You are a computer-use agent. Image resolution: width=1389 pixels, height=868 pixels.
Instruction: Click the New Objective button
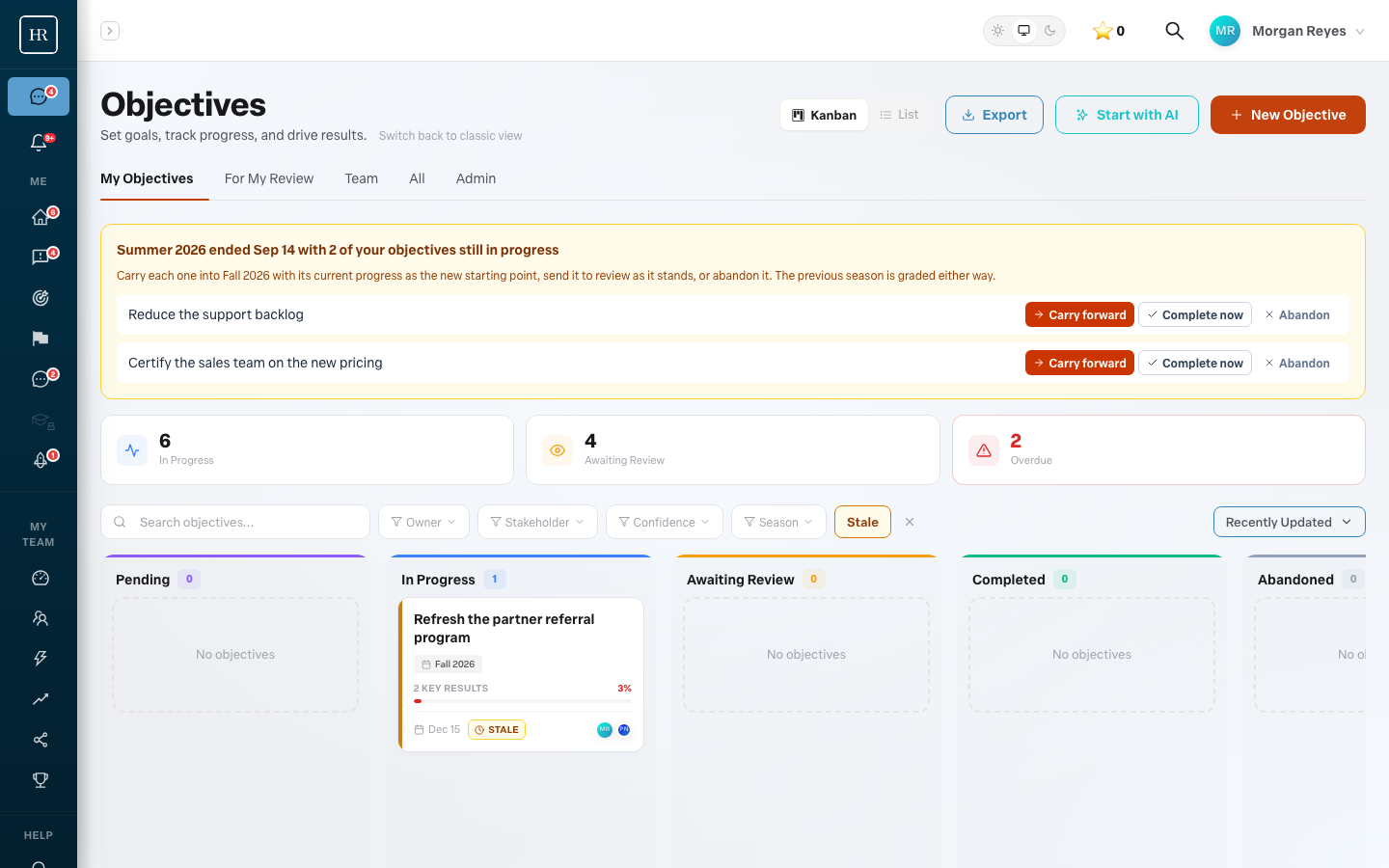[1288, 115]
